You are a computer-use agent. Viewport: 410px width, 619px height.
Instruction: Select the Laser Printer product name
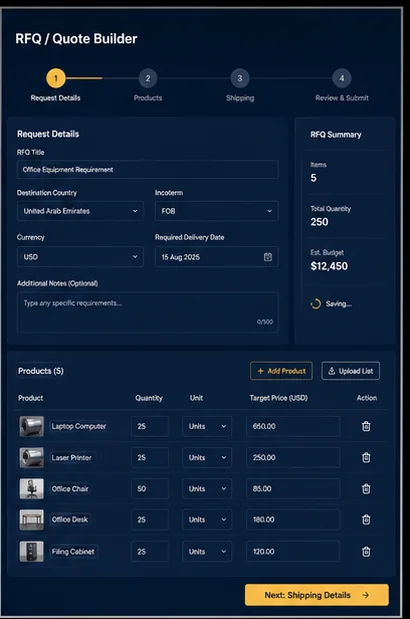71,458
